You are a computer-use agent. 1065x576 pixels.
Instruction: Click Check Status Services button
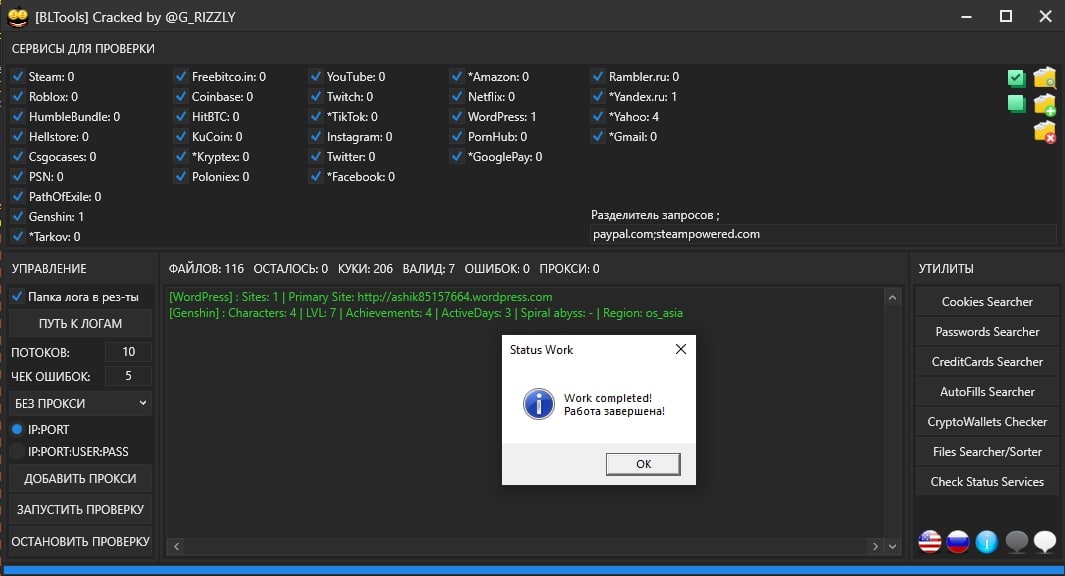click(x=987, y=482)
